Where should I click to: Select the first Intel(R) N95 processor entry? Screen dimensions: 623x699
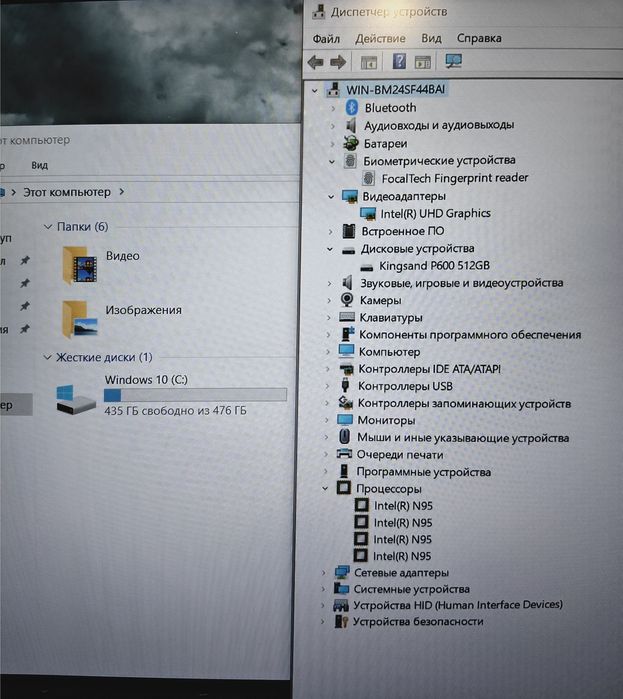click(403, 506)
